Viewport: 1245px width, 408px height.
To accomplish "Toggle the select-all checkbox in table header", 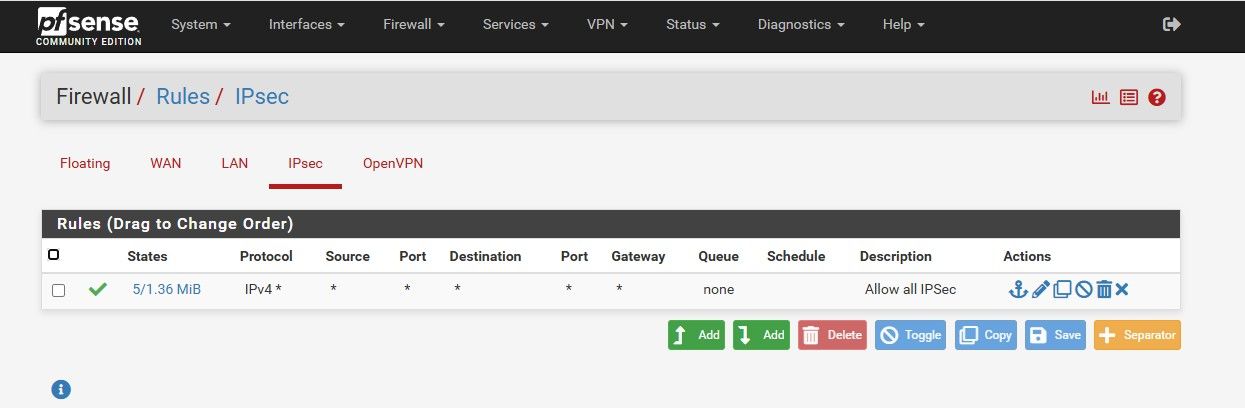I will tap(53, 255).
